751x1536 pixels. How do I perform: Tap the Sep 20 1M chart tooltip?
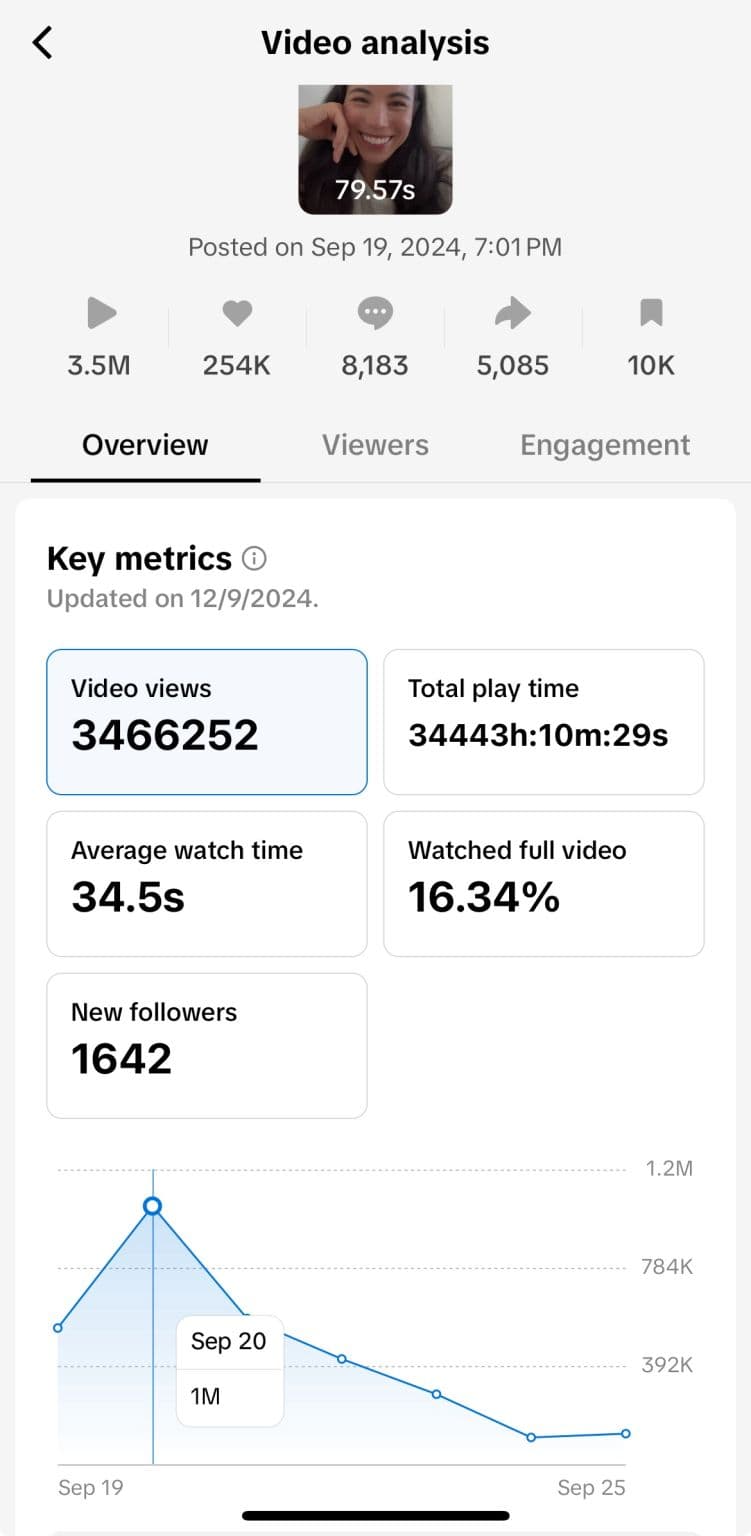click(229, 1370)
